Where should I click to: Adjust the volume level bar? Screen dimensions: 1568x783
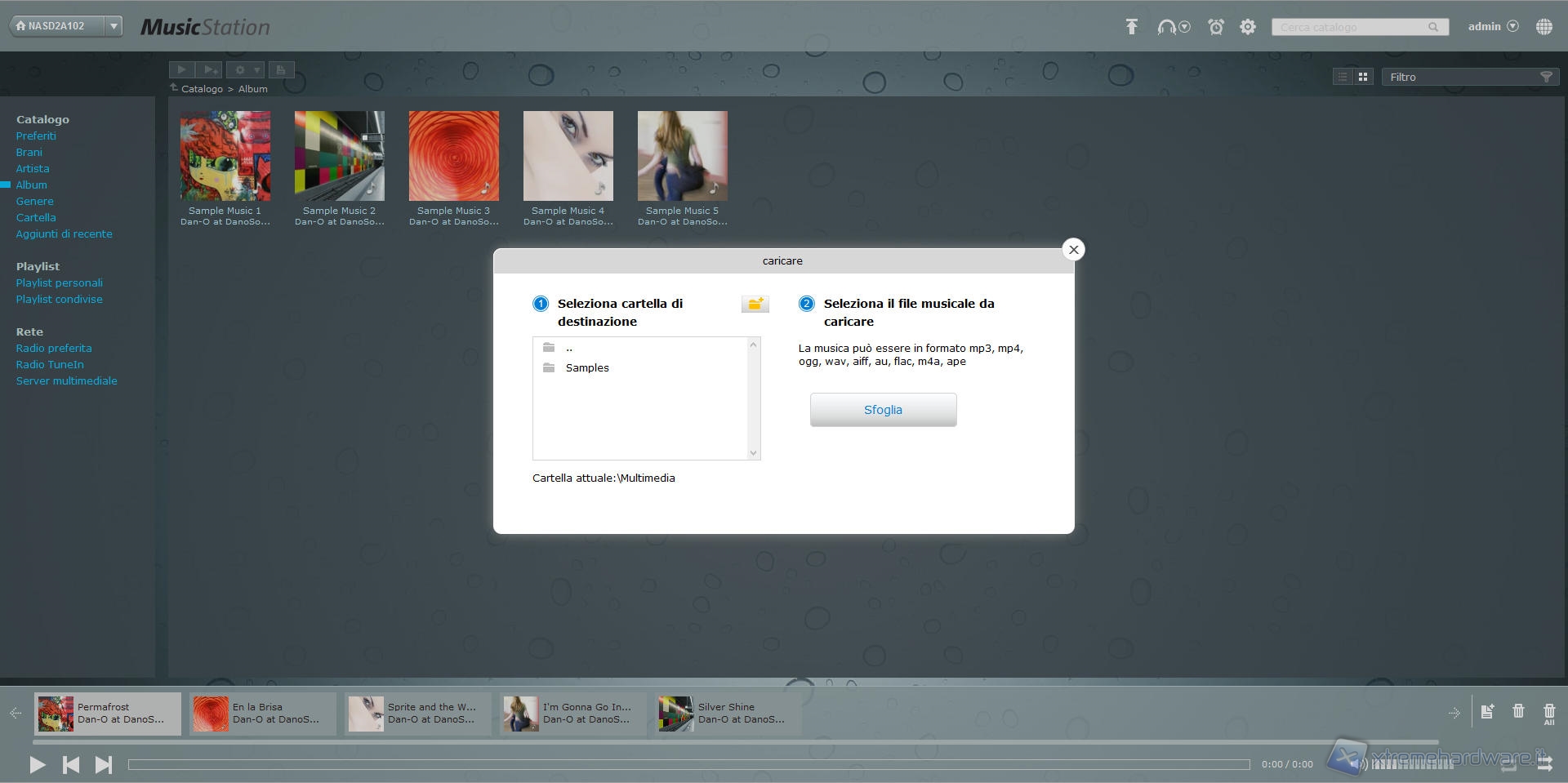click(1413, 764)
